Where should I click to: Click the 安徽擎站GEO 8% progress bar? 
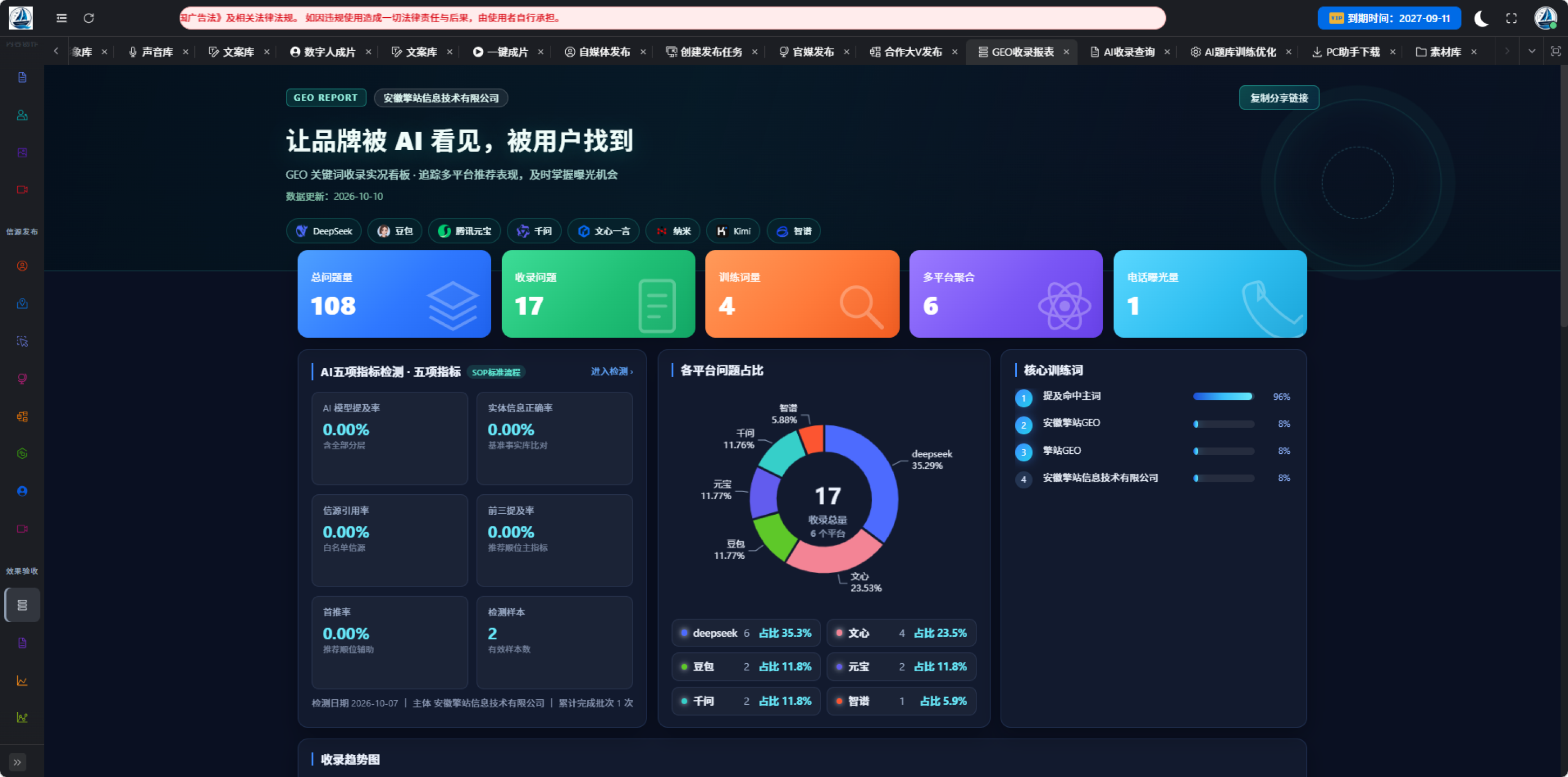pyautogui.click(x=1223, y=424)
